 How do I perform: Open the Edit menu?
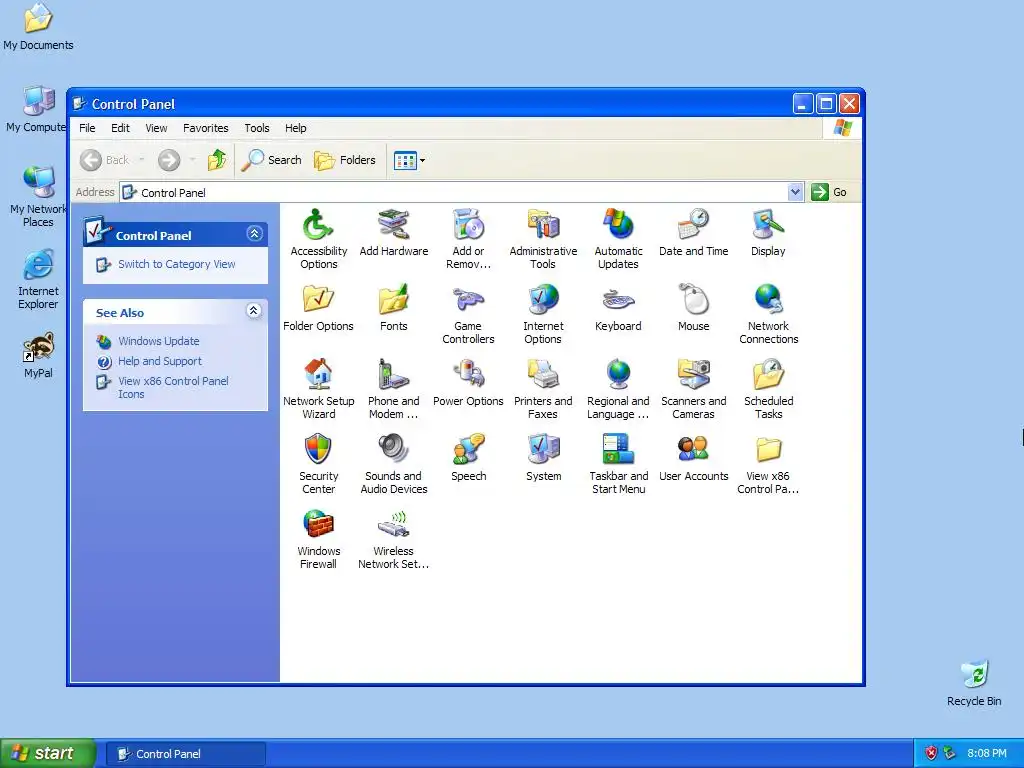(120, 128)
